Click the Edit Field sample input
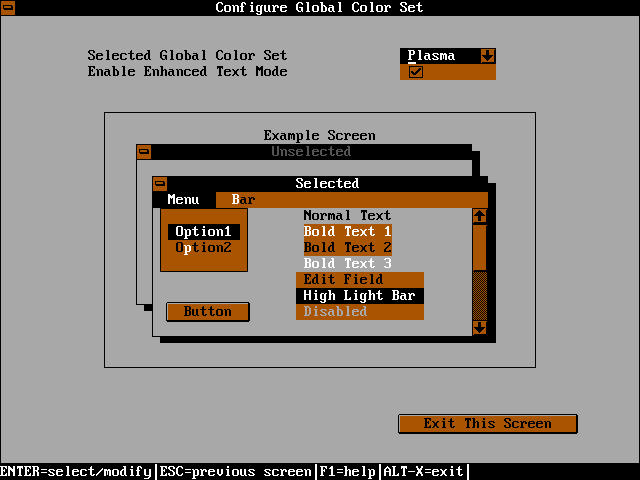The image size is (640, 480). pos(359,280)
